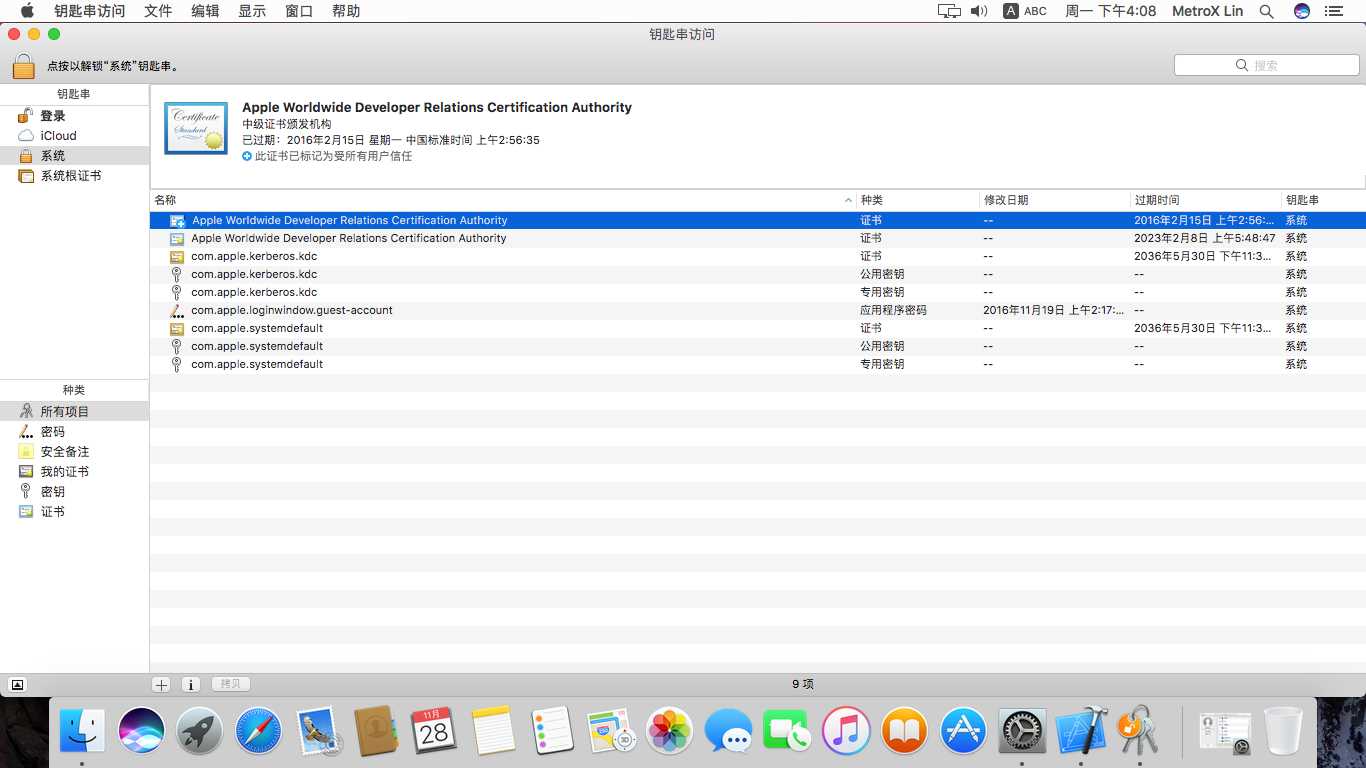Screen dimensions: 1366x768
Task: Select com.apple.loginwindow.guest-account row
Action: (758, 310)
